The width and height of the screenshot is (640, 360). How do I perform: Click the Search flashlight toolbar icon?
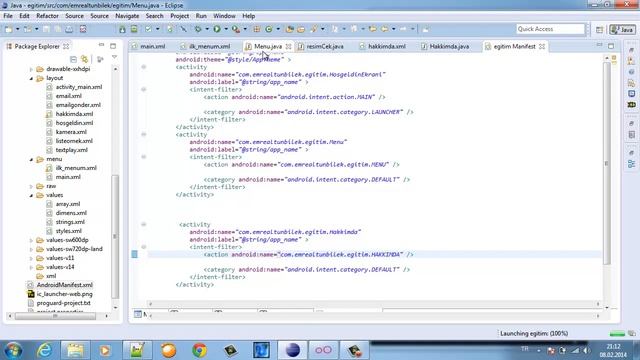pos(313,29)
